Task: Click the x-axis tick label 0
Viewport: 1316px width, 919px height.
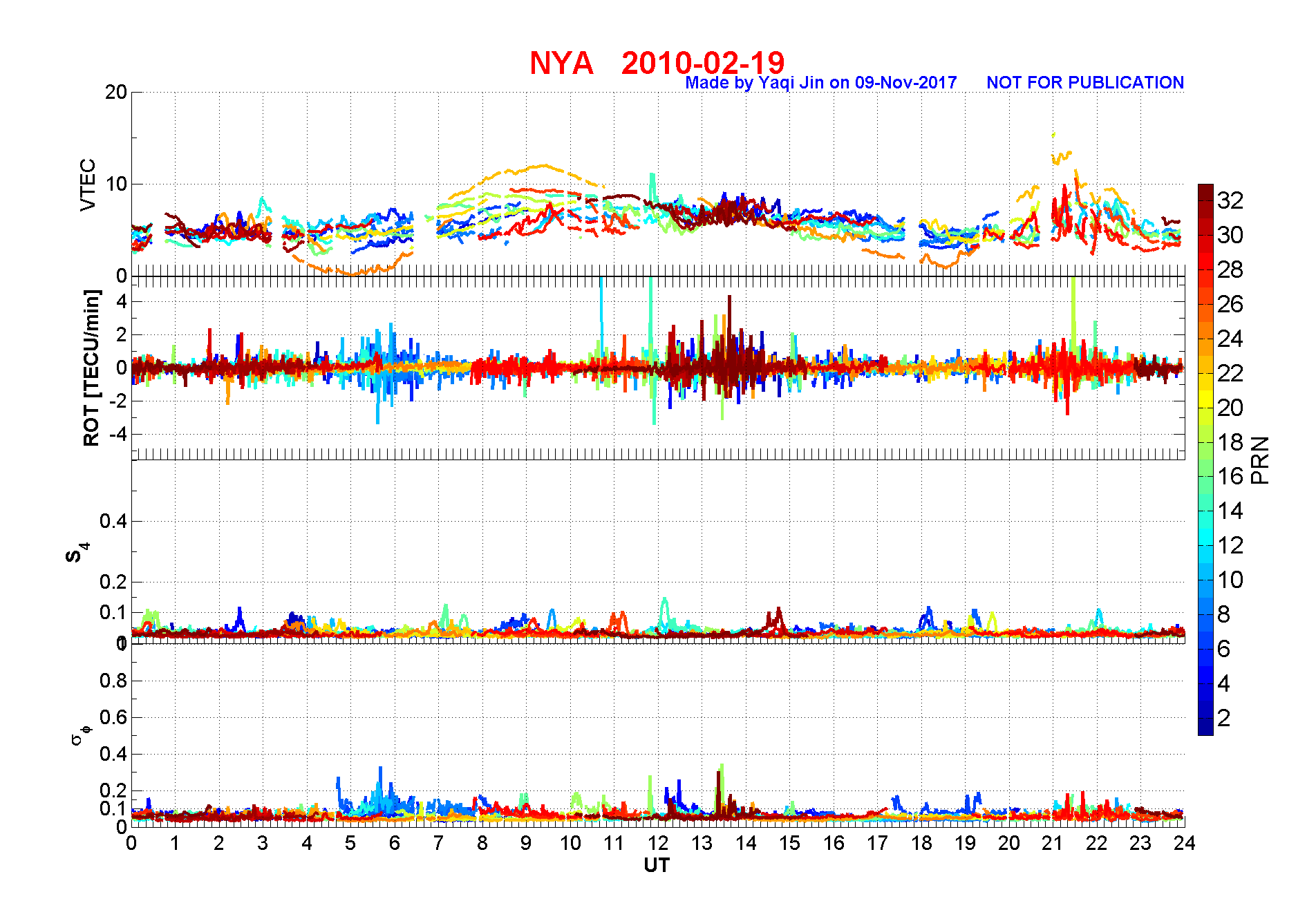Action: tap(131, 843)
